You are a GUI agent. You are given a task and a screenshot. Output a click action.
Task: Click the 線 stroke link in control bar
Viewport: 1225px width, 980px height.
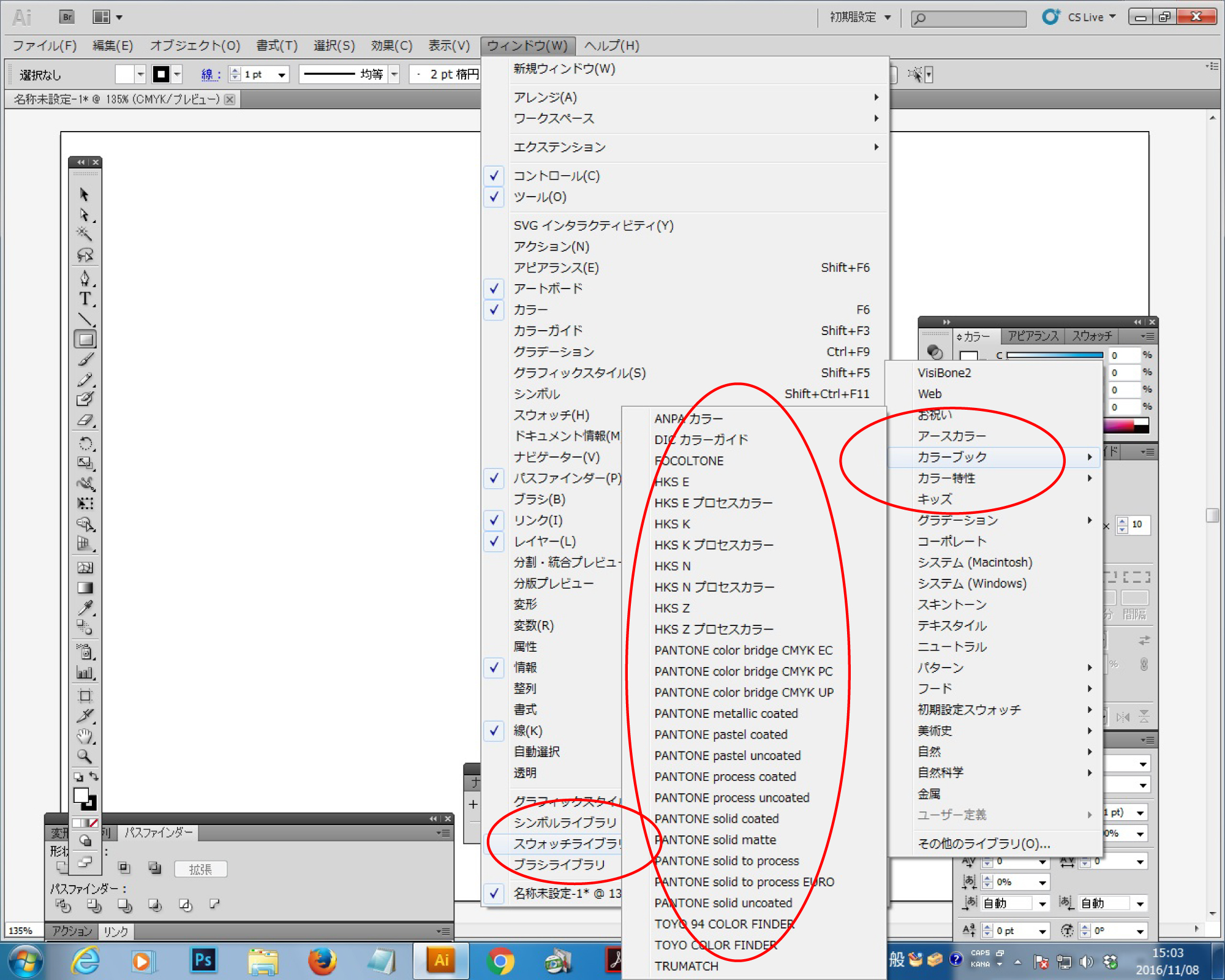point(209,74)
